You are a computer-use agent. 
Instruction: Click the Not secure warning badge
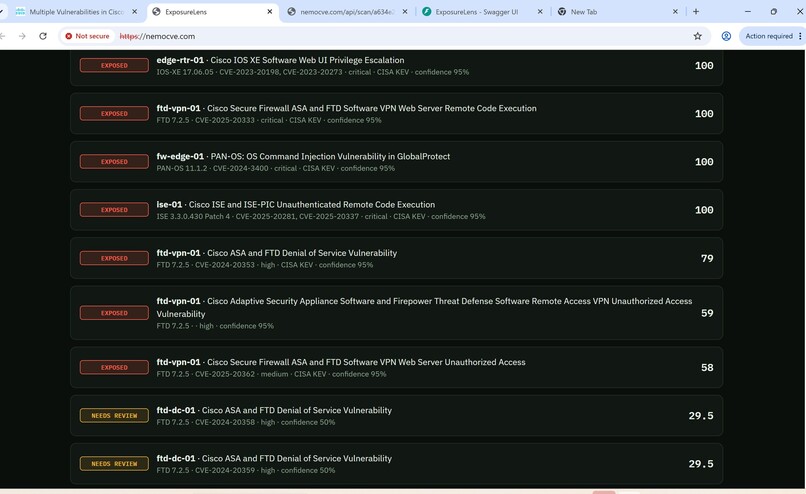(x=87, y=36)
